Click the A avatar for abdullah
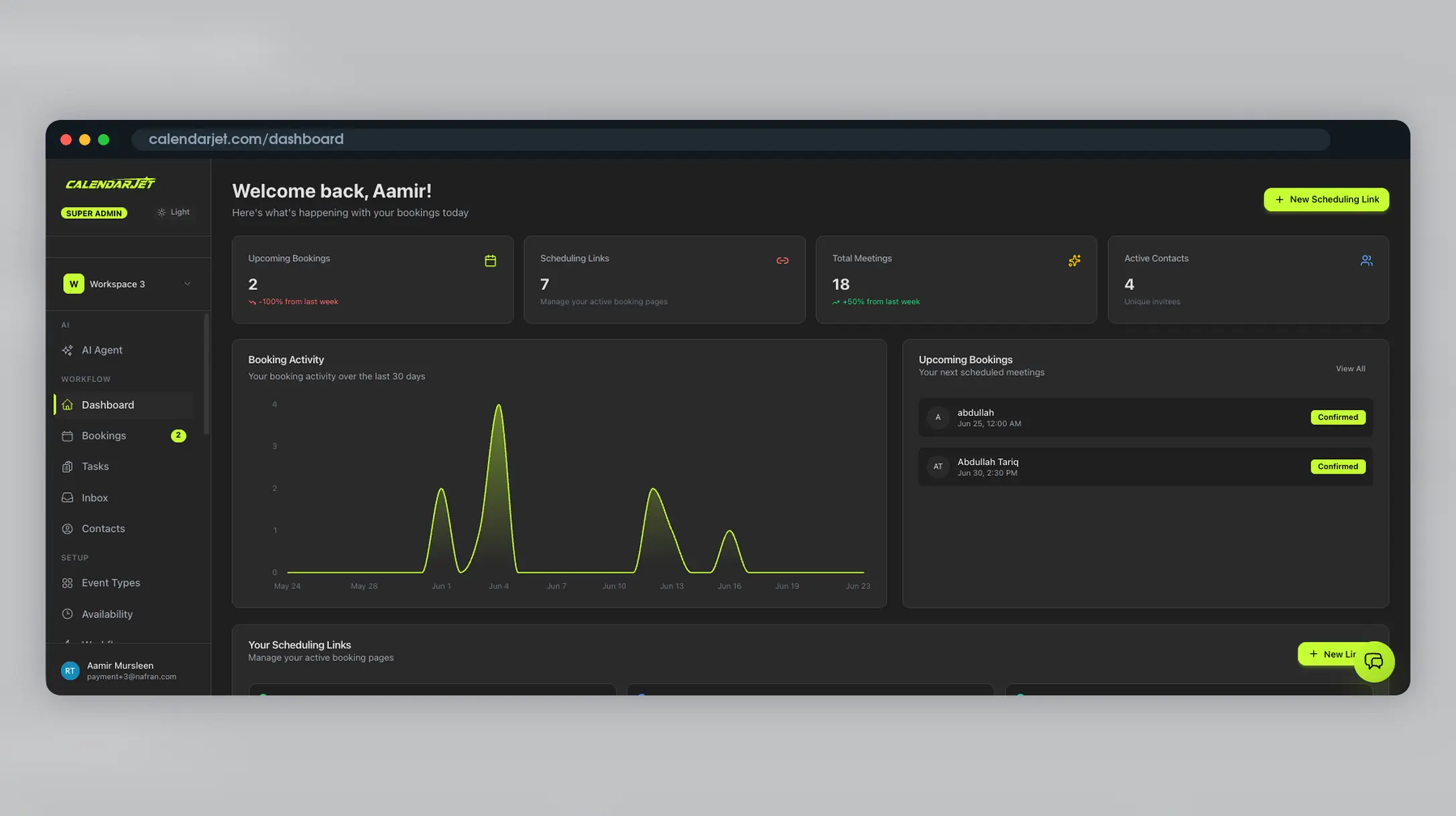The height and width of the screenshot is (816, 1456). [x=938, y=417]
